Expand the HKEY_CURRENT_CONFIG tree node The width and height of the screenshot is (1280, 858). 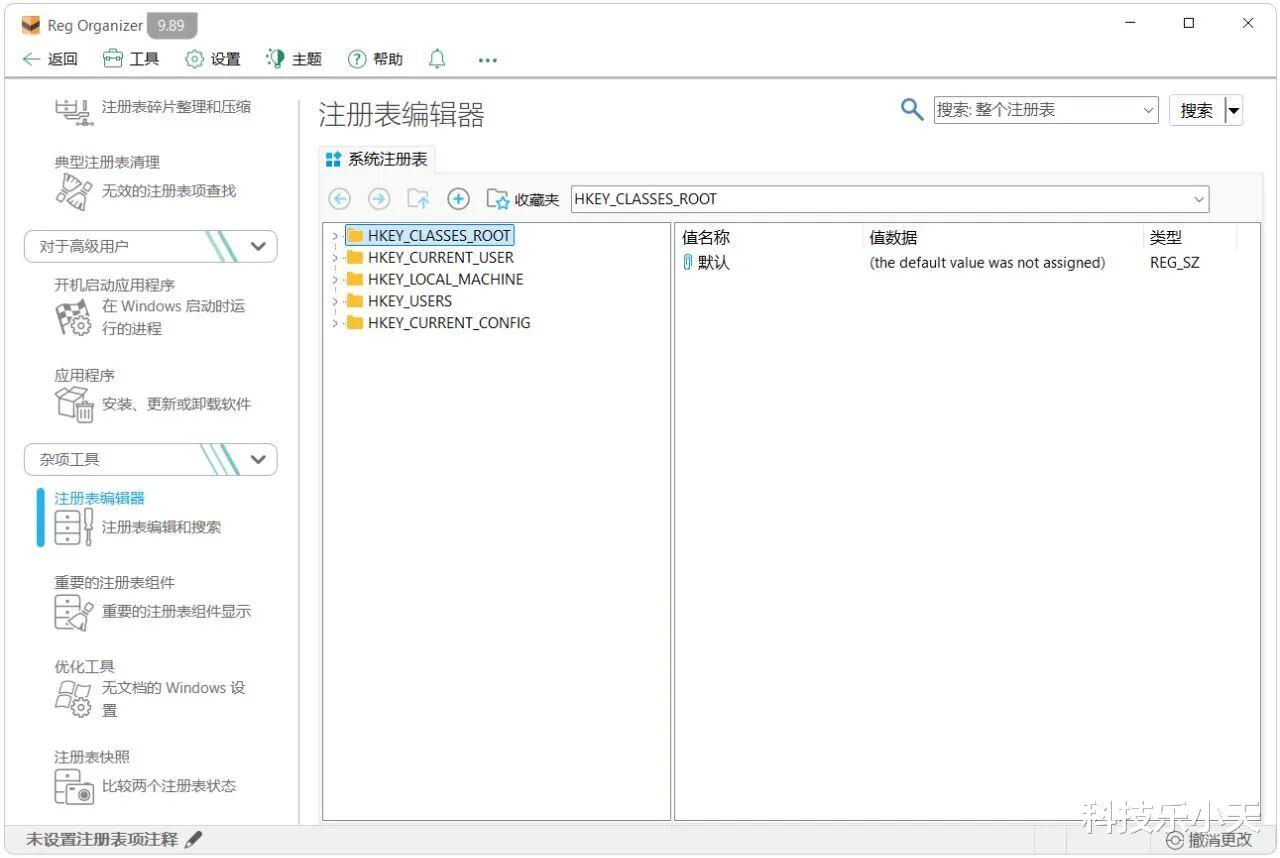pos(334,323)
